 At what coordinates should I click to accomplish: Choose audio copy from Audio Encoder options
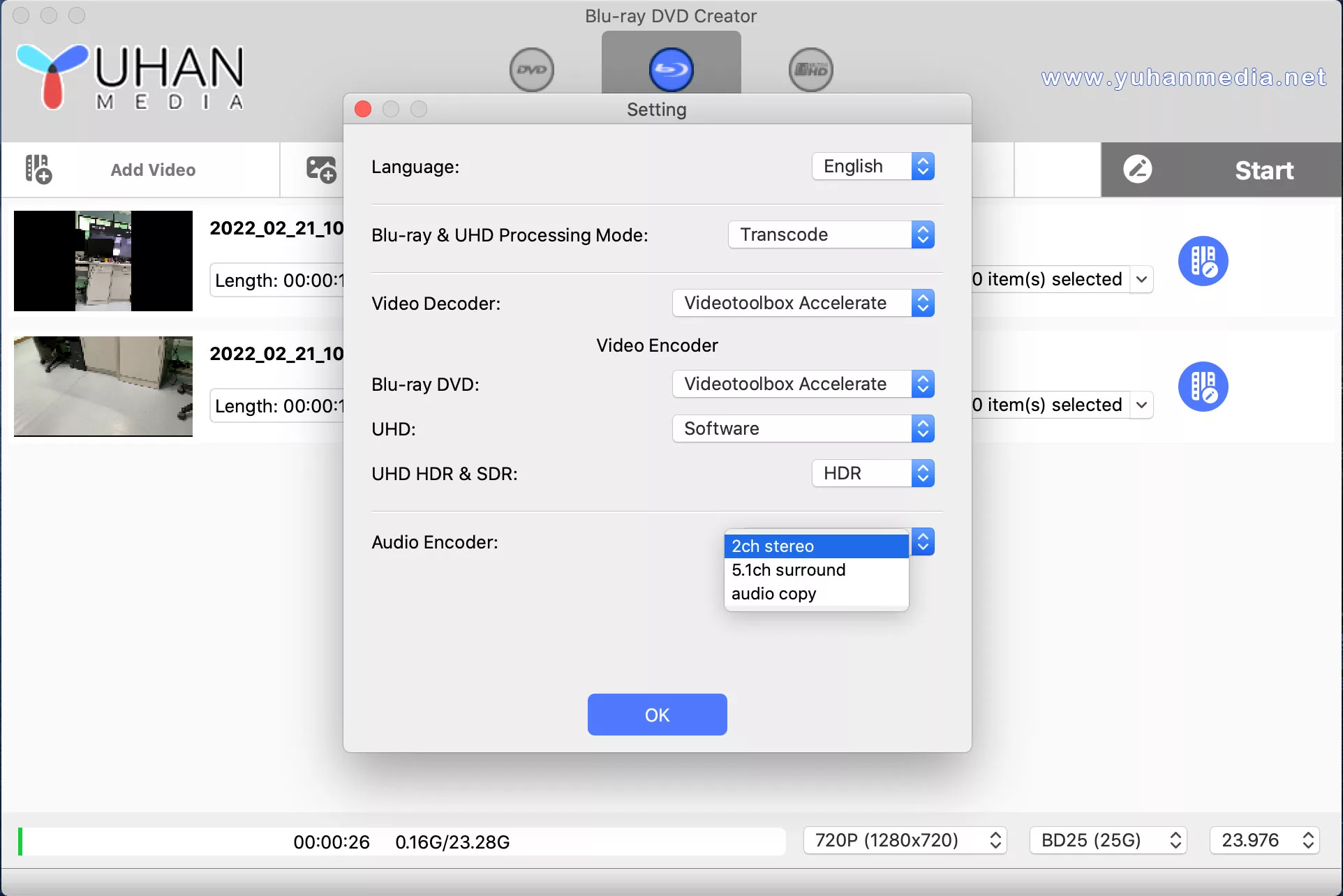773,593
